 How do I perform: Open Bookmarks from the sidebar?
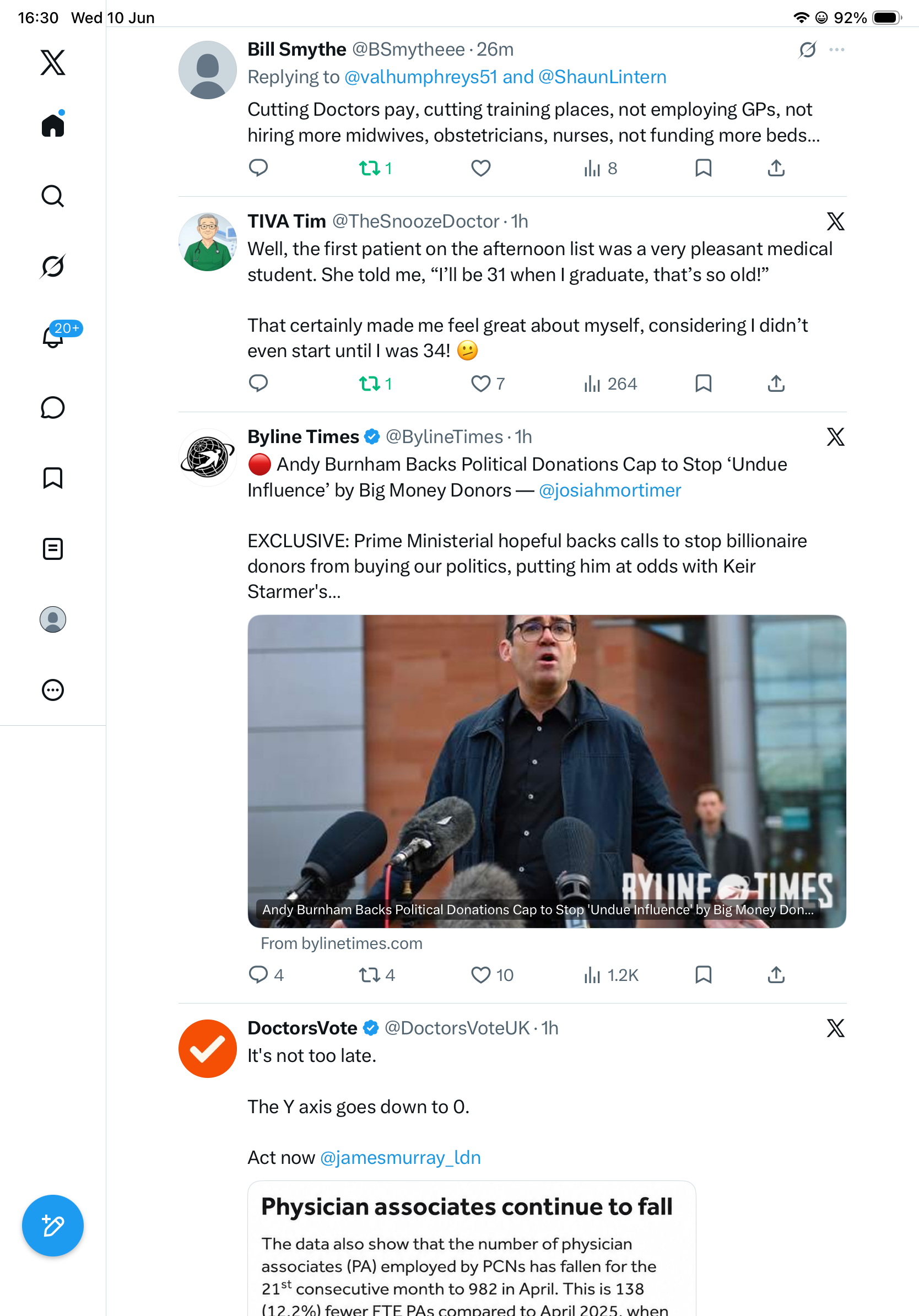tap(53, 478)
